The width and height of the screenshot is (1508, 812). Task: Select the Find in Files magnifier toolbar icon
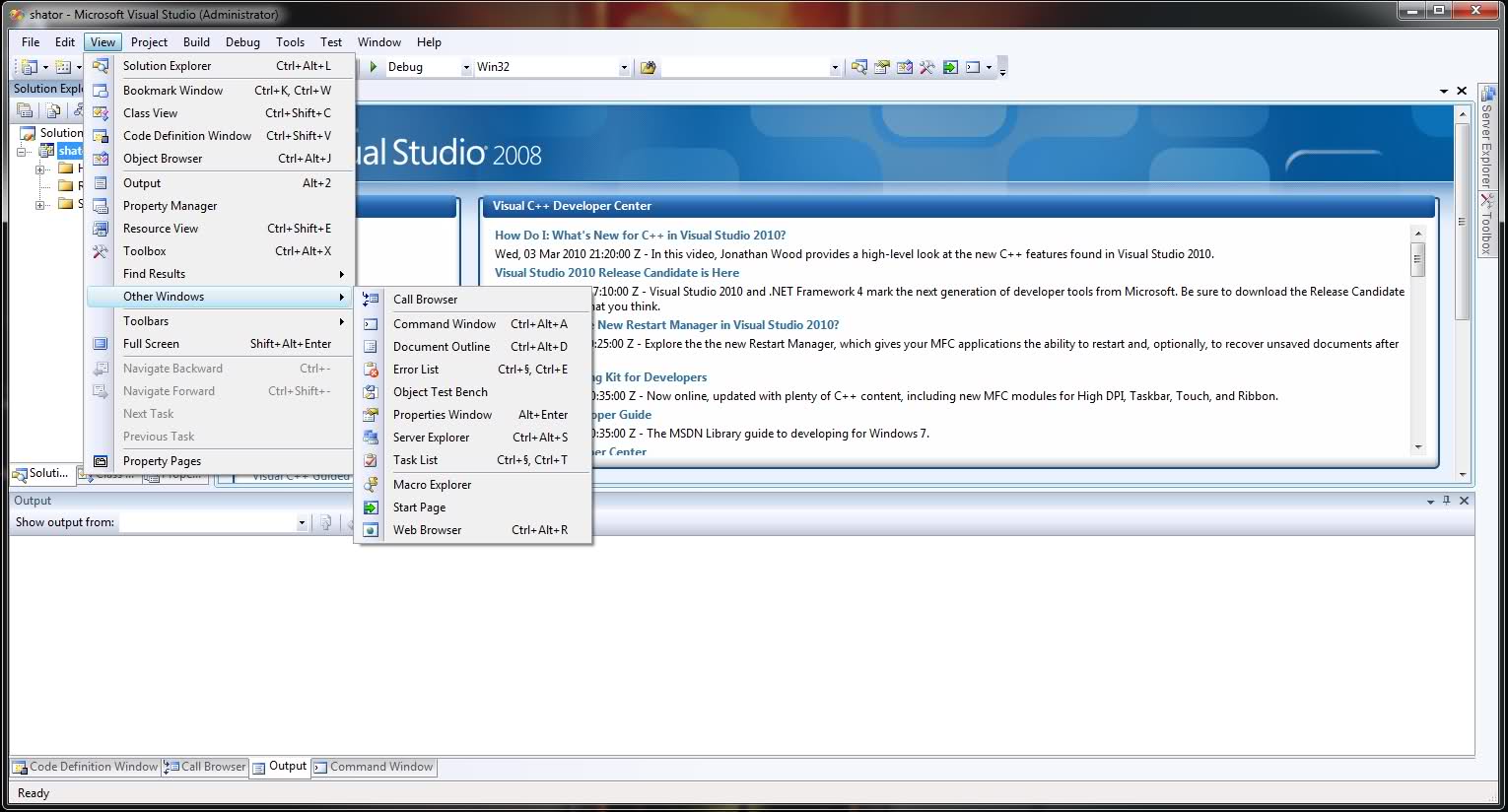click(x=859, y=67)
